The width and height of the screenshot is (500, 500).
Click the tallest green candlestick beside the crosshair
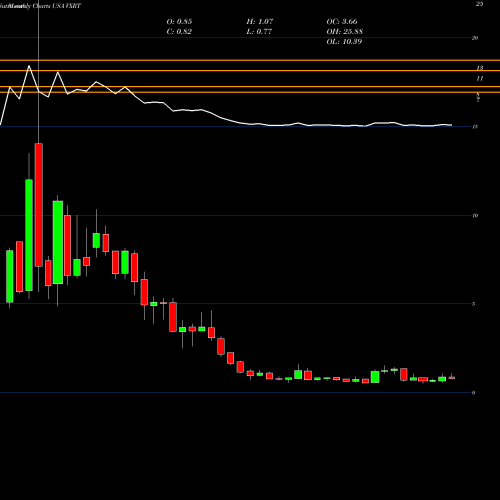point(29,235)
